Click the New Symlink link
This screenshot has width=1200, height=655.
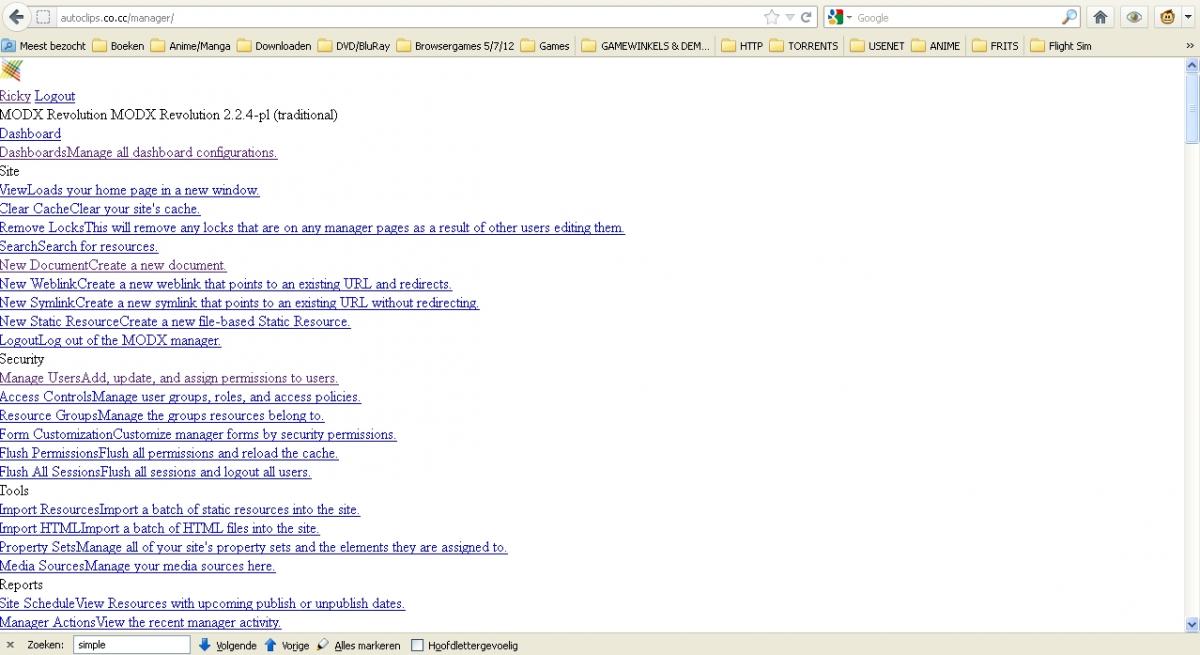pyautogui.click(x=239, y=303)
